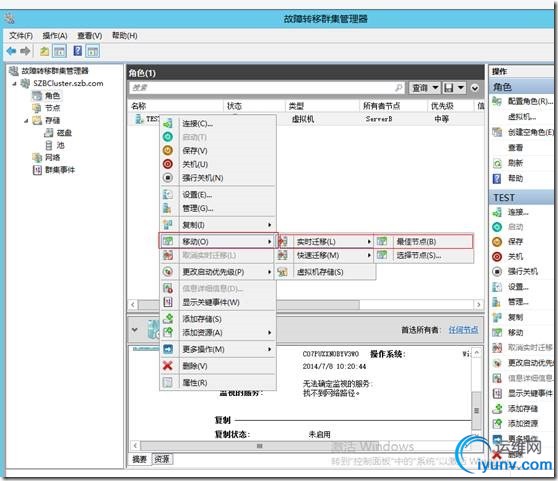Switch to the 资源 tab
558x481 pixels.
point(162,459)
